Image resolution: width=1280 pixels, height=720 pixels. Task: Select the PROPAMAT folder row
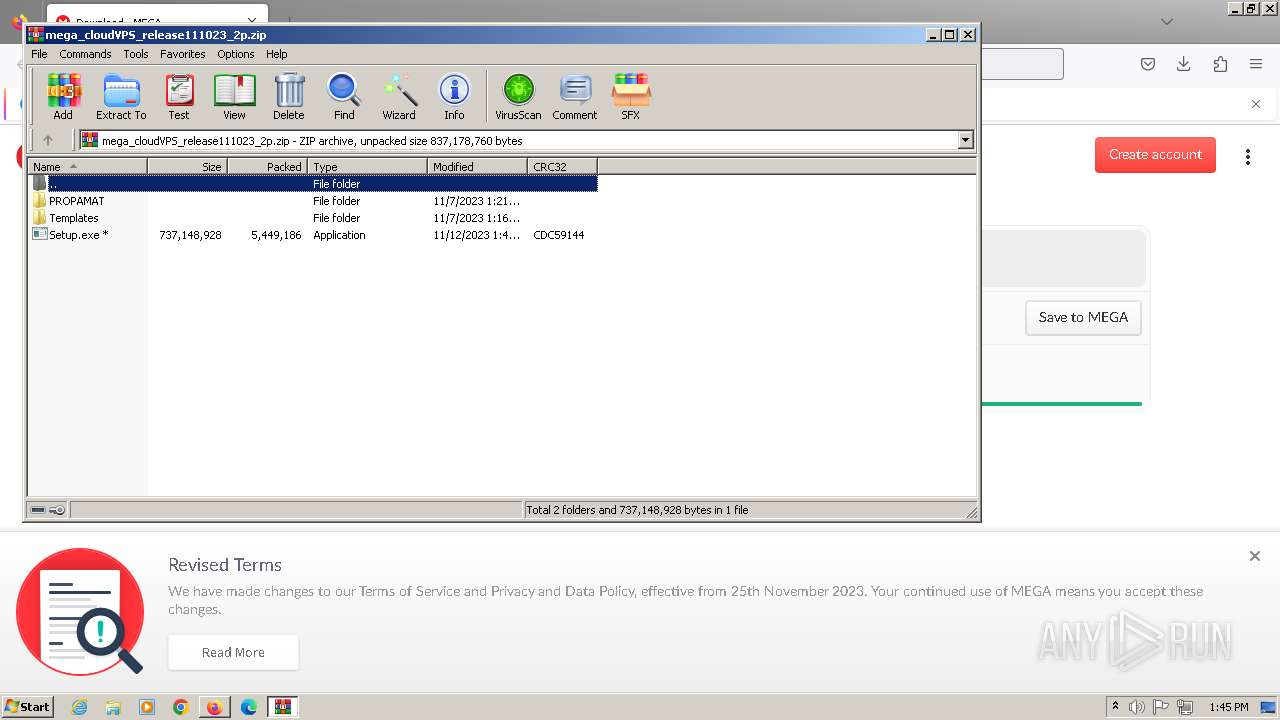[x=312, y=201]
